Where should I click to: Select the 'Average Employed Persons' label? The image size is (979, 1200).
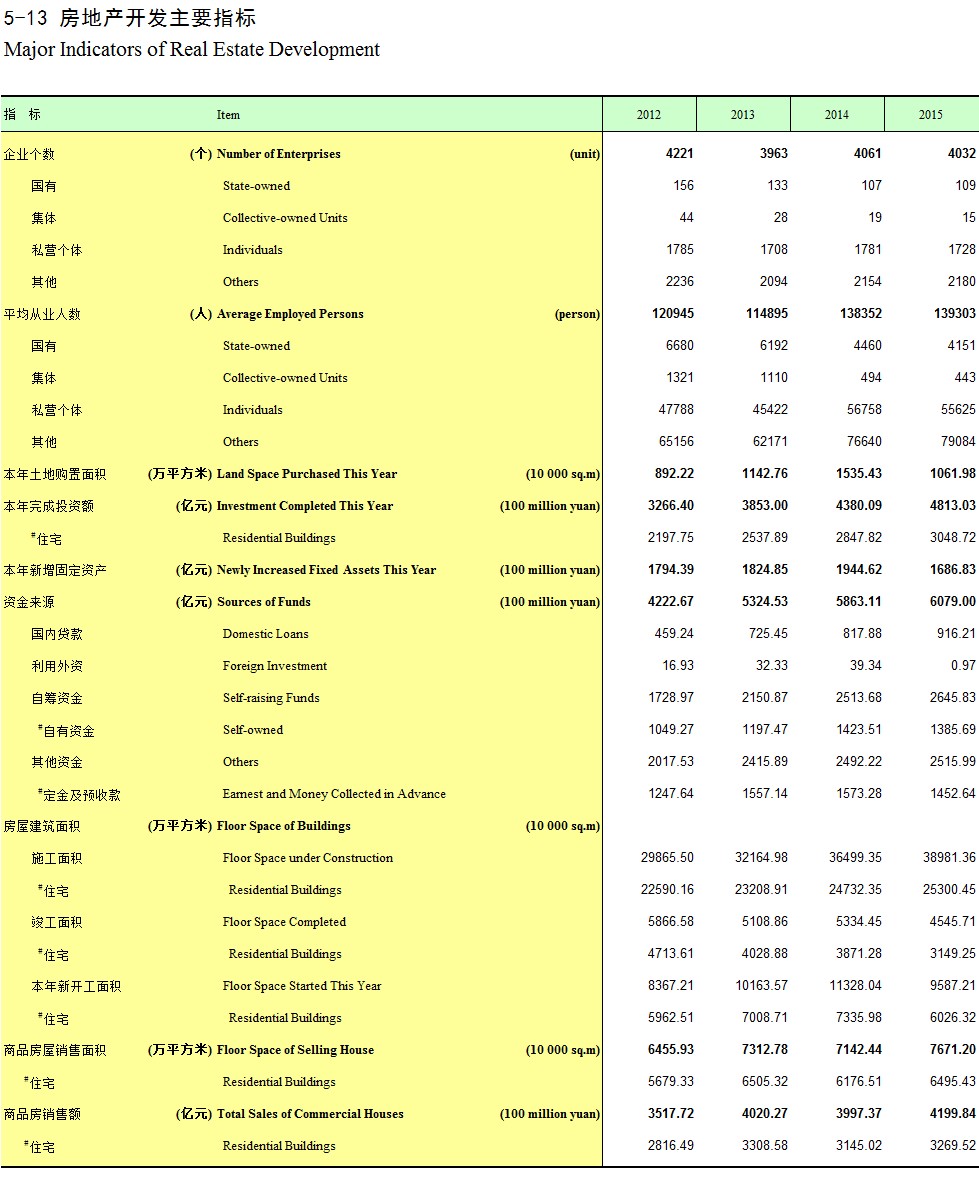click(290, 314)
